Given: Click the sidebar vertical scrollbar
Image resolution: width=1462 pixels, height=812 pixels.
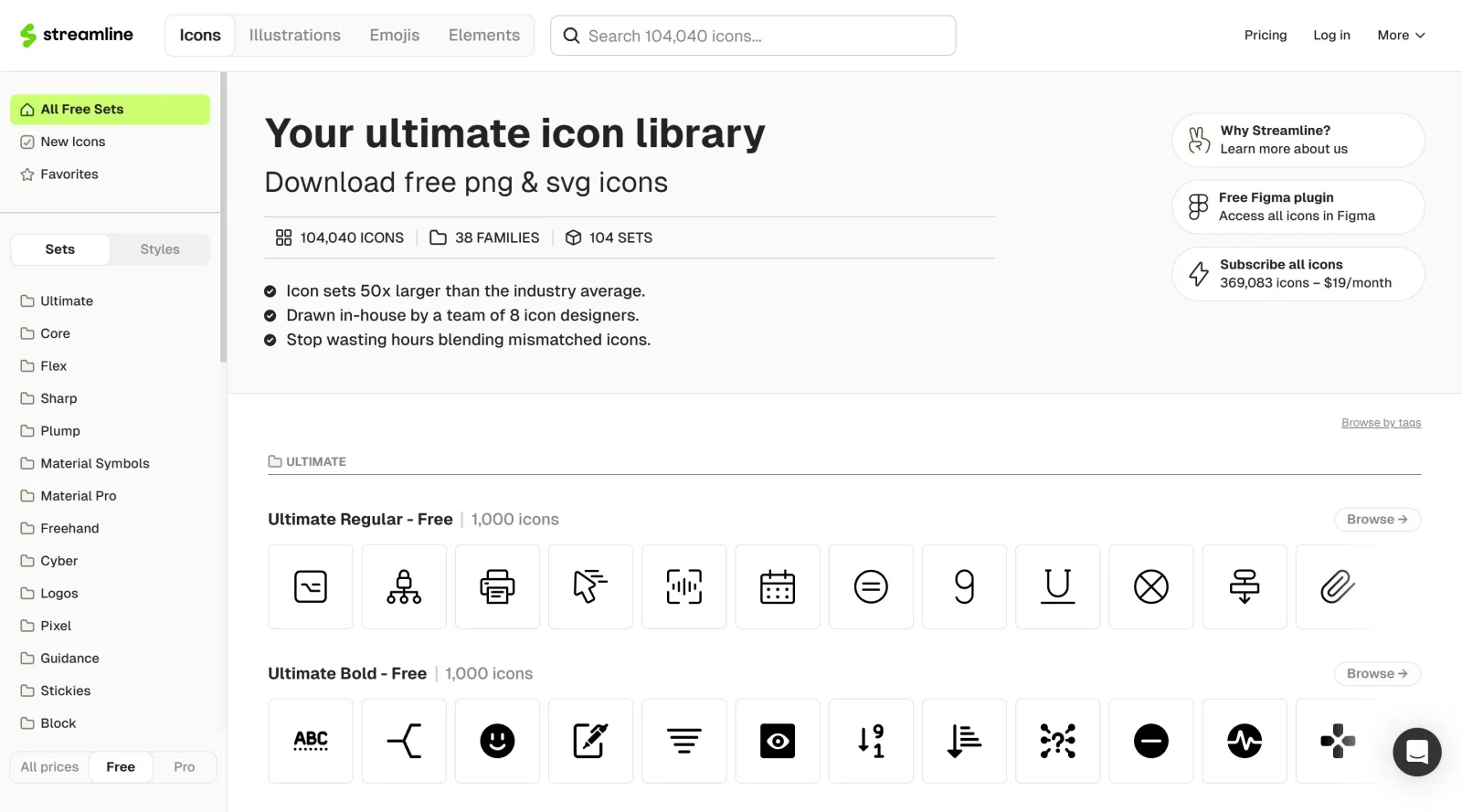Looking at the screenshot, I should 223,219.
